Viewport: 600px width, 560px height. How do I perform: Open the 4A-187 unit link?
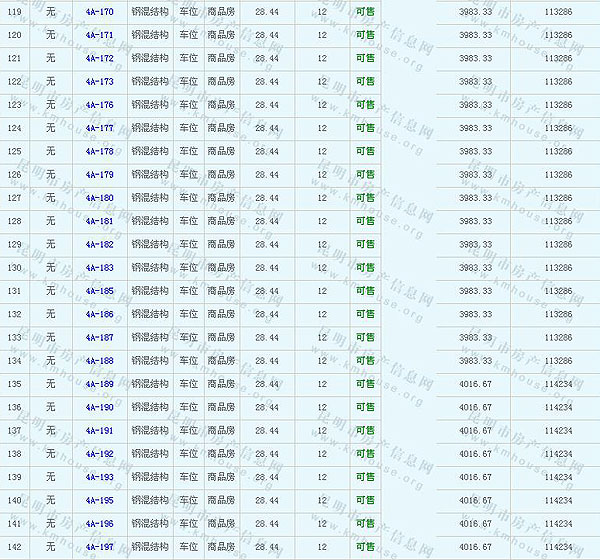(99, 338)
